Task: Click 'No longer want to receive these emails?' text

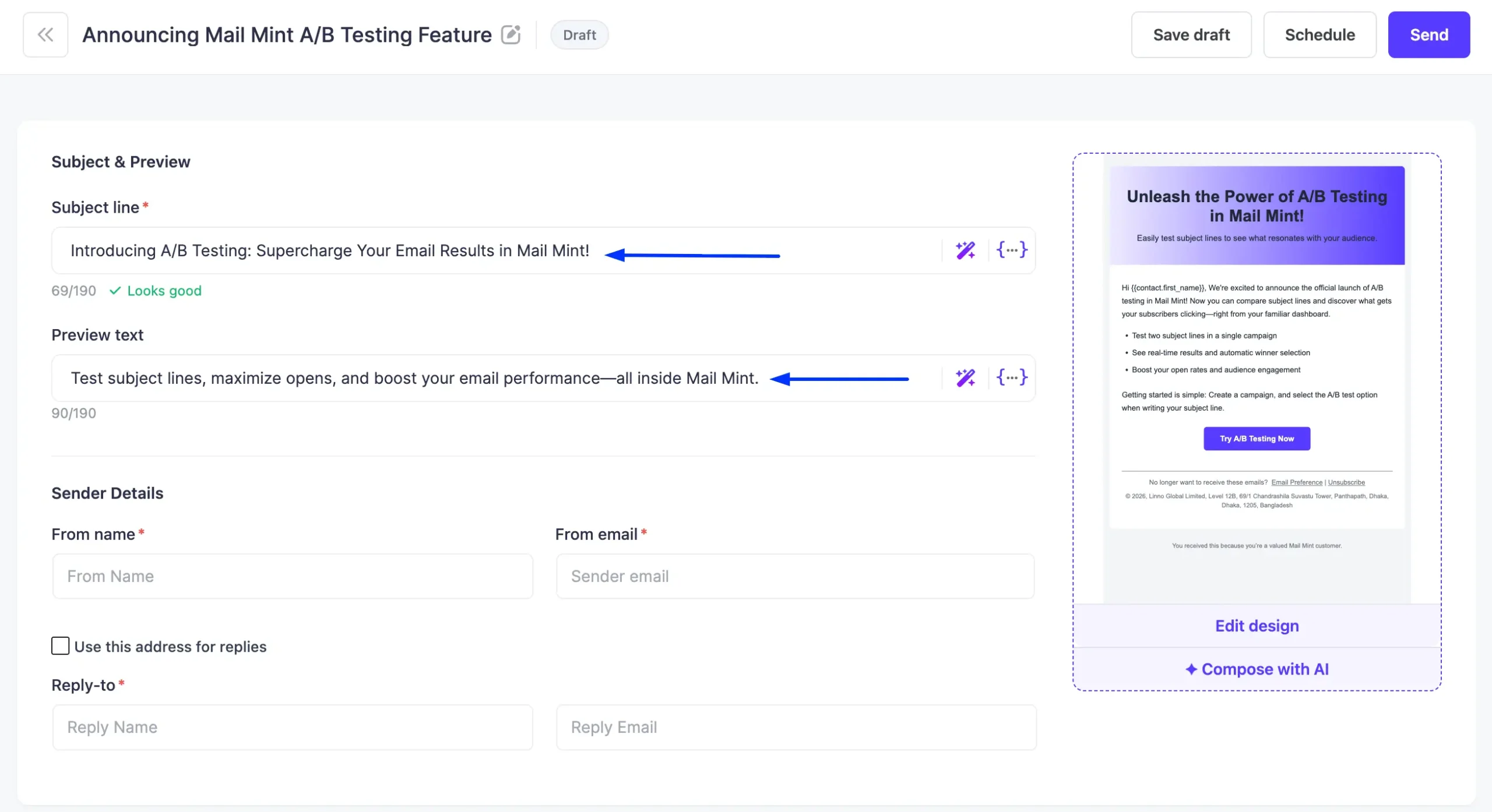Action: pos(1208,482)
